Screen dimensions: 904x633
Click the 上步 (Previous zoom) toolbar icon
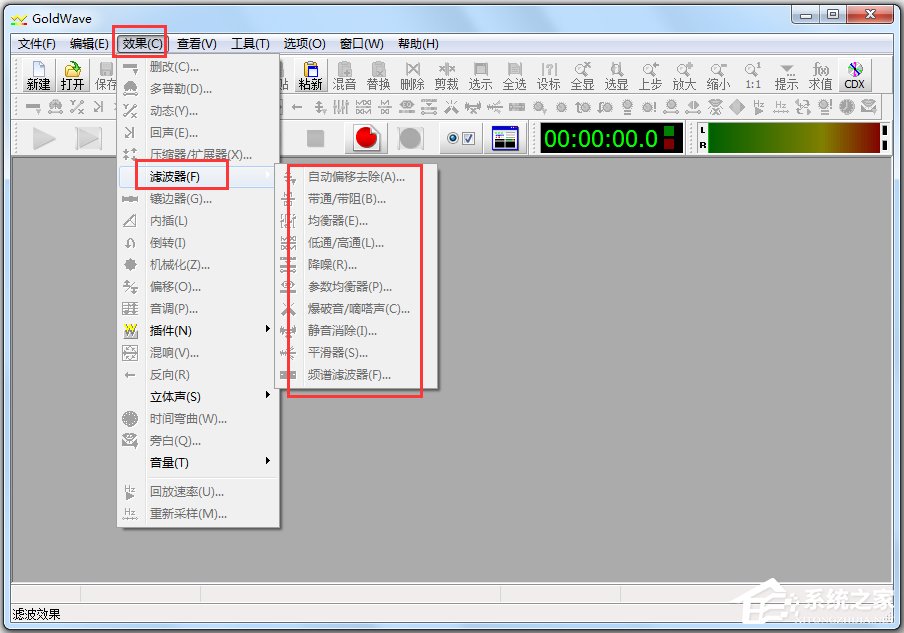click(x=651, y=76)
